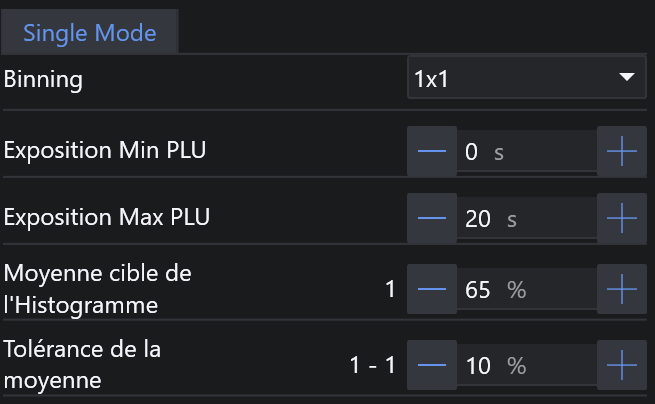This screenshot has height=404, width=655.
Task: Open the Binning 1x1 dropdown
Action: pos(525,79)
